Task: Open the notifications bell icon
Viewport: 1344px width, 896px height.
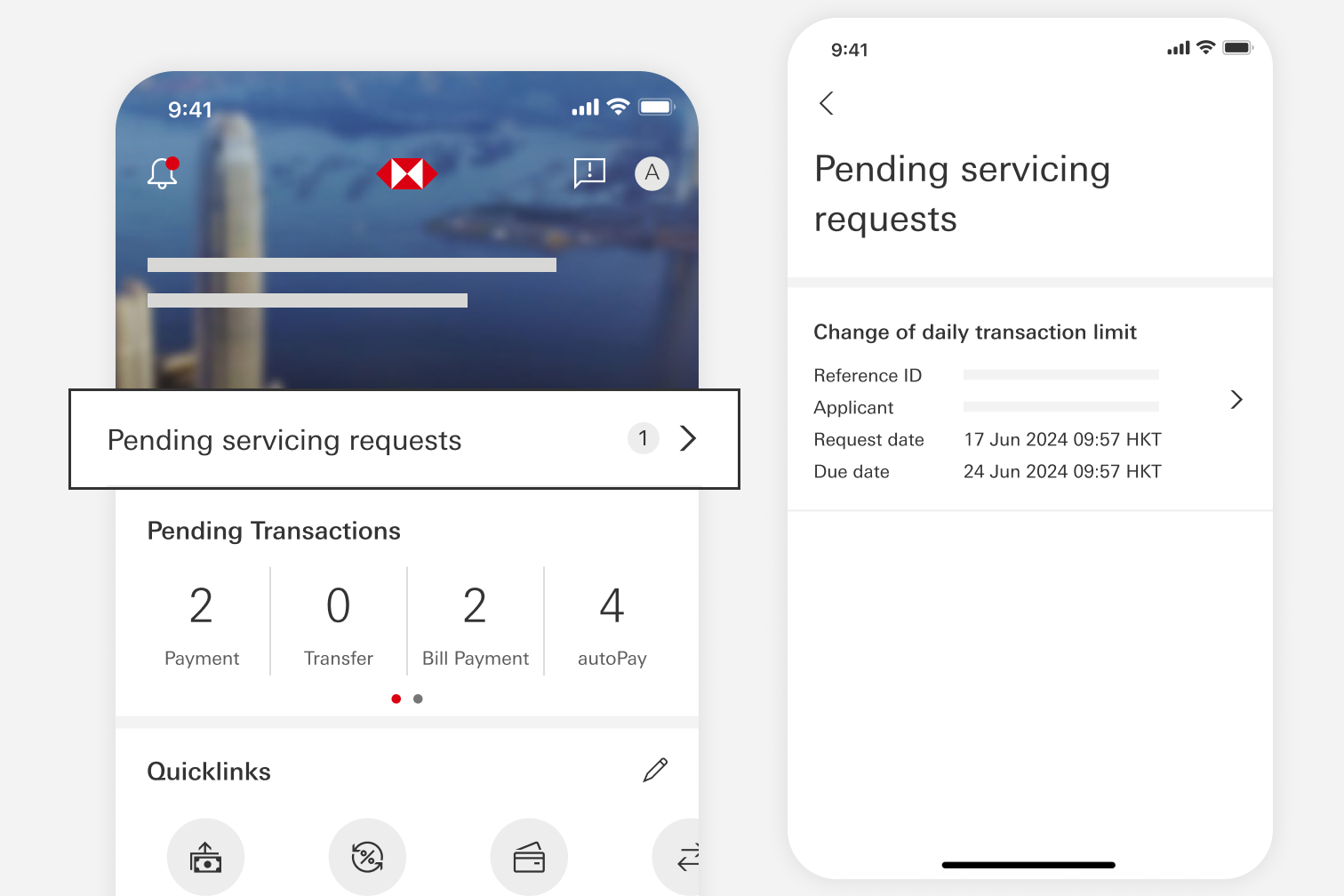Action: 163,172
